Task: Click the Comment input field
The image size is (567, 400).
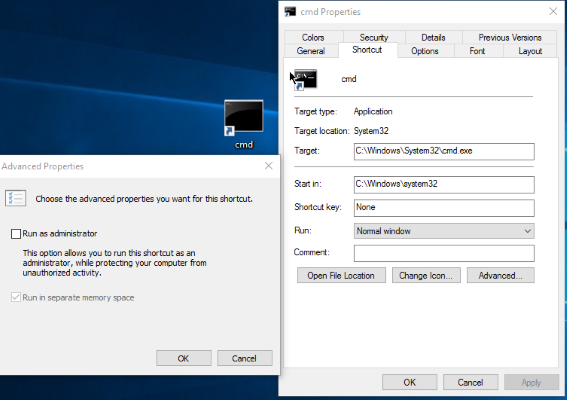Action: click(x=444, y=253)
